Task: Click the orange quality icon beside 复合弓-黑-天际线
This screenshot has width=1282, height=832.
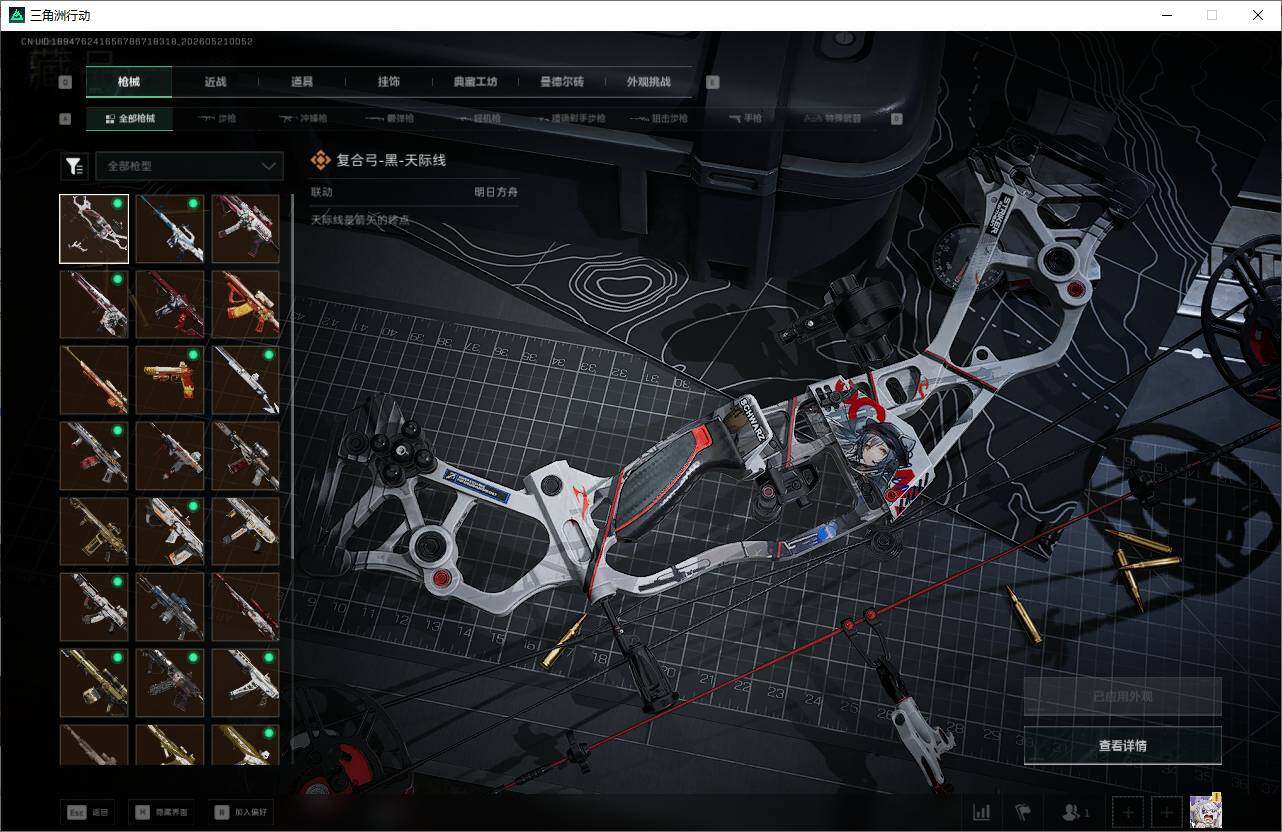Action: [320, 160]
